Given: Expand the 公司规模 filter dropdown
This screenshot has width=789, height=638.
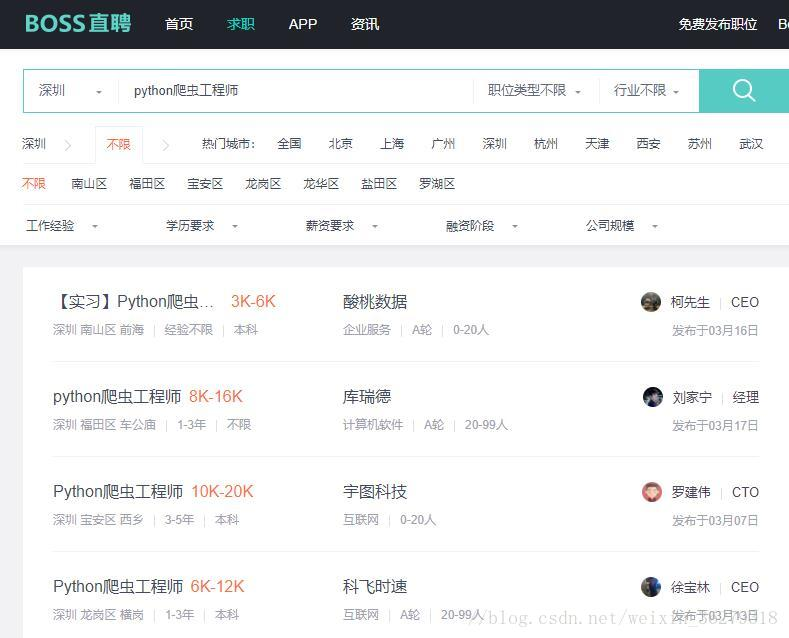Looking at the screenshot, I should [x=621, y=225].
